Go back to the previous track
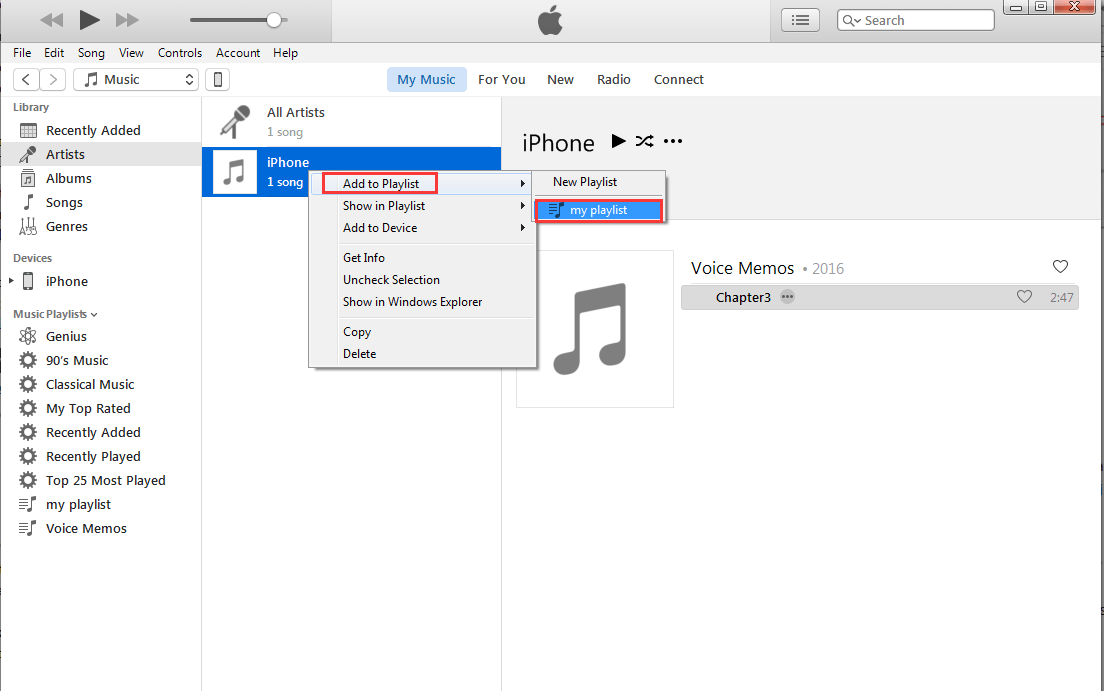Viewport: 1104px width, 691px height. click(51, 20)
